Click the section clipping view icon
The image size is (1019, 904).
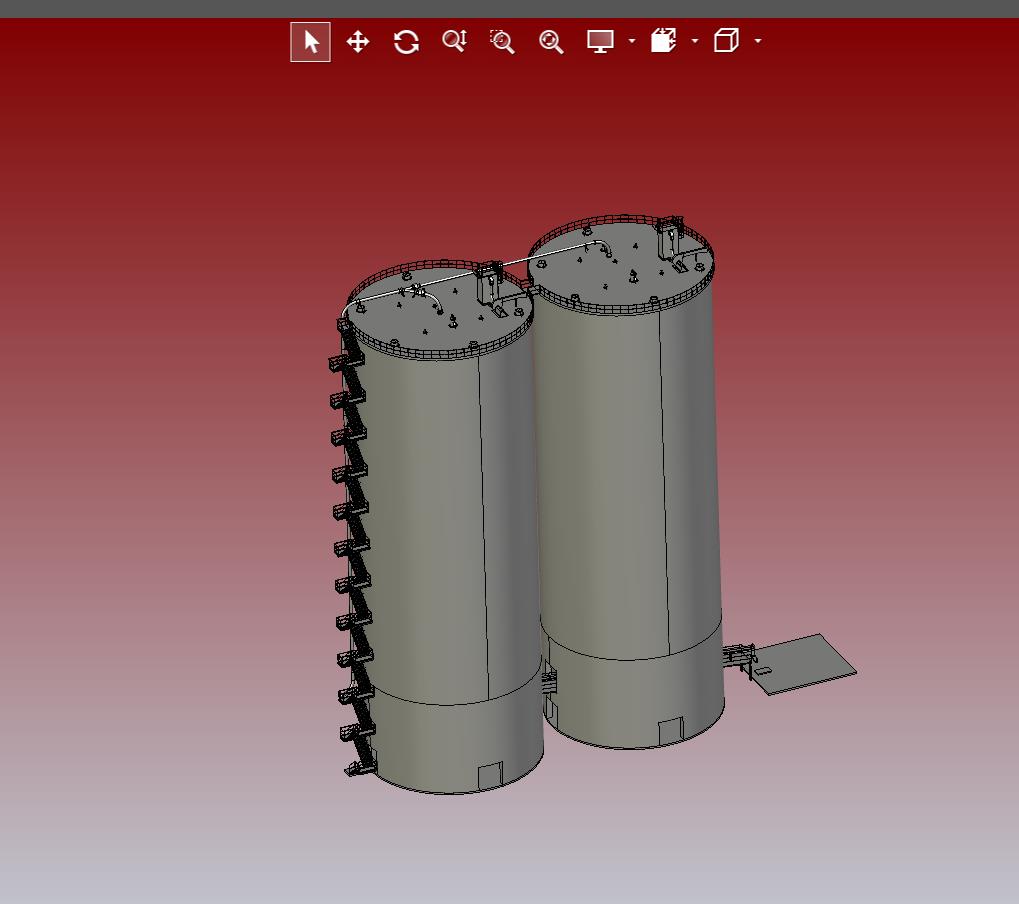click(664, 40)
